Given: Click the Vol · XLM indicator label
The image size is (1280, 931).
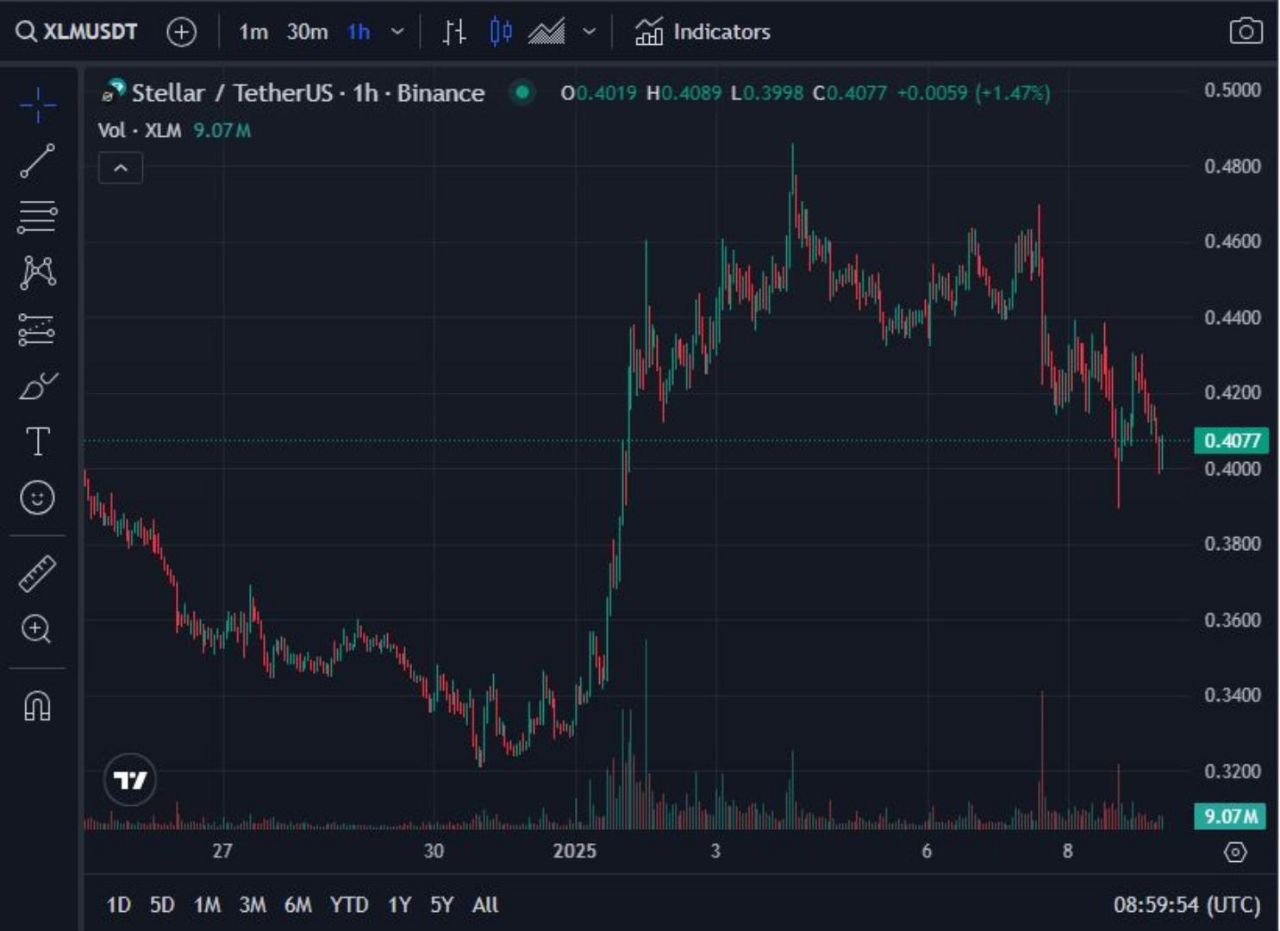Looking at the screenshot, I should (139, 130).
